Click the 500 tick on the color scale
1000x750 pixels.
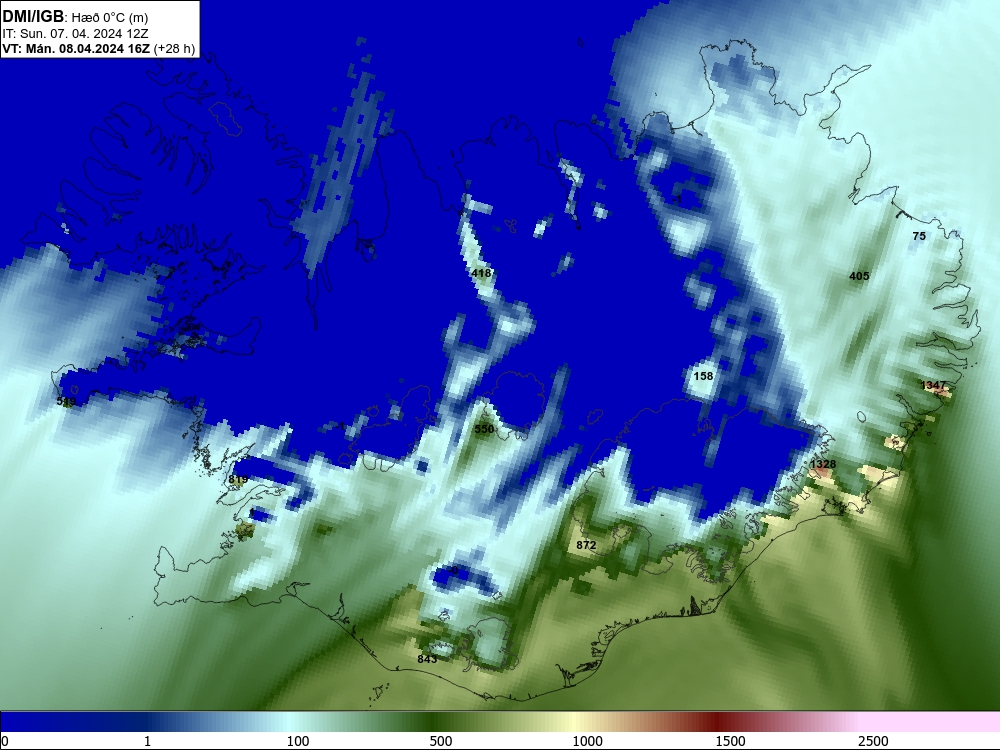tap(441, 741)
